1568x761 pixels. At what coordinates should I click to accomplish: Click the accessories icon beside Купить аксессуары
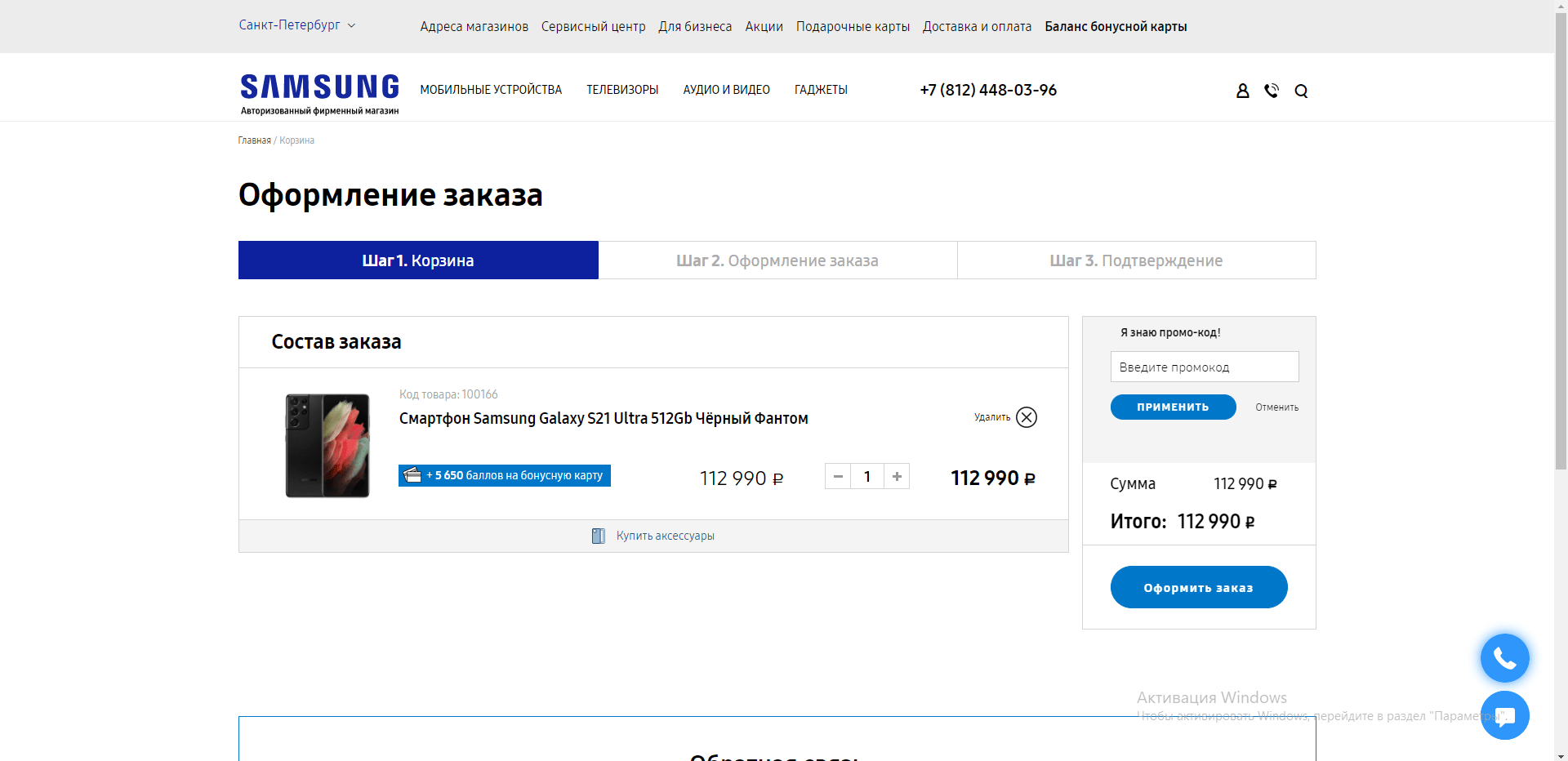point(599,536)
